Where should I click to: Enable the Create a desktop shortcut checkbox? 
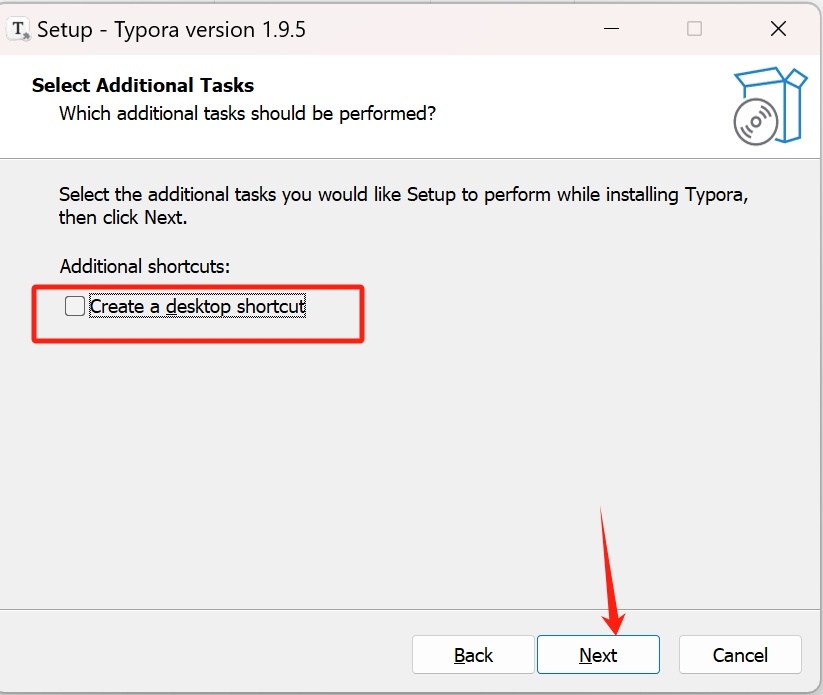click(74, 305)
